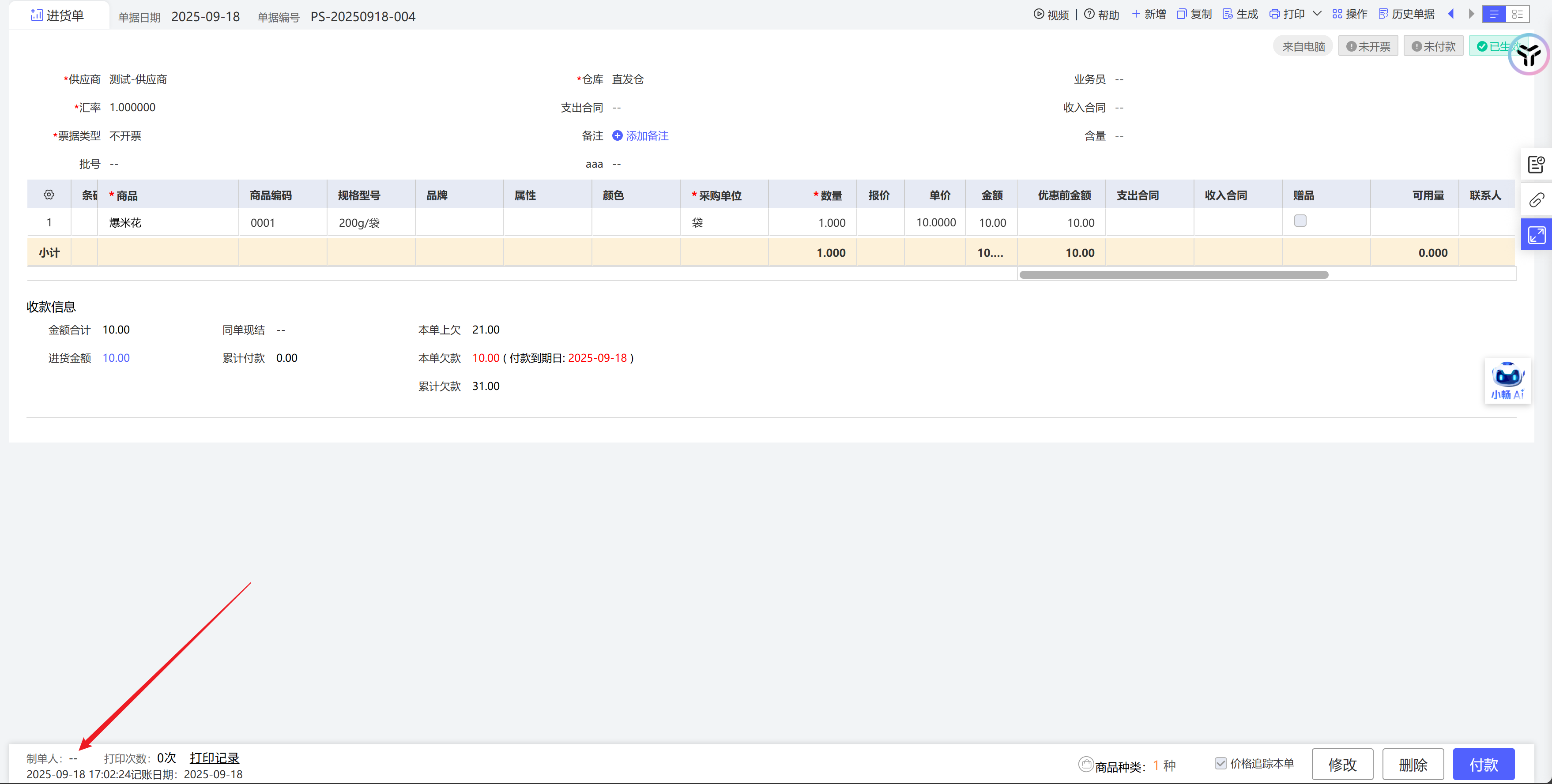Select the purchase order tab
Screen dimensions: 1552x784
(58, 15)
